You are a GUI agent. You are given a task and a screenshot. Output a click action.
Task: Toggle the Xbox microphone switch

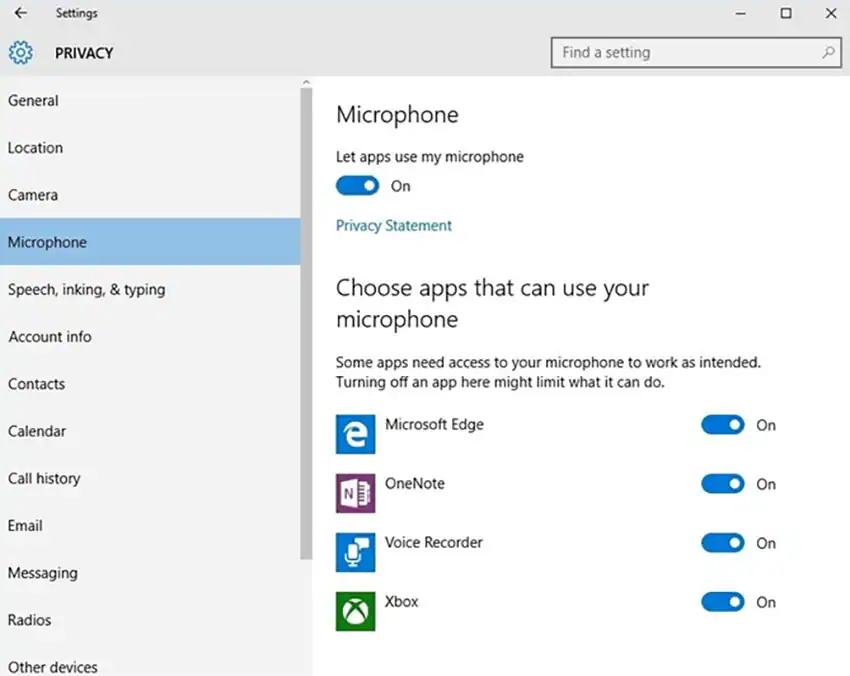(723, 602)
